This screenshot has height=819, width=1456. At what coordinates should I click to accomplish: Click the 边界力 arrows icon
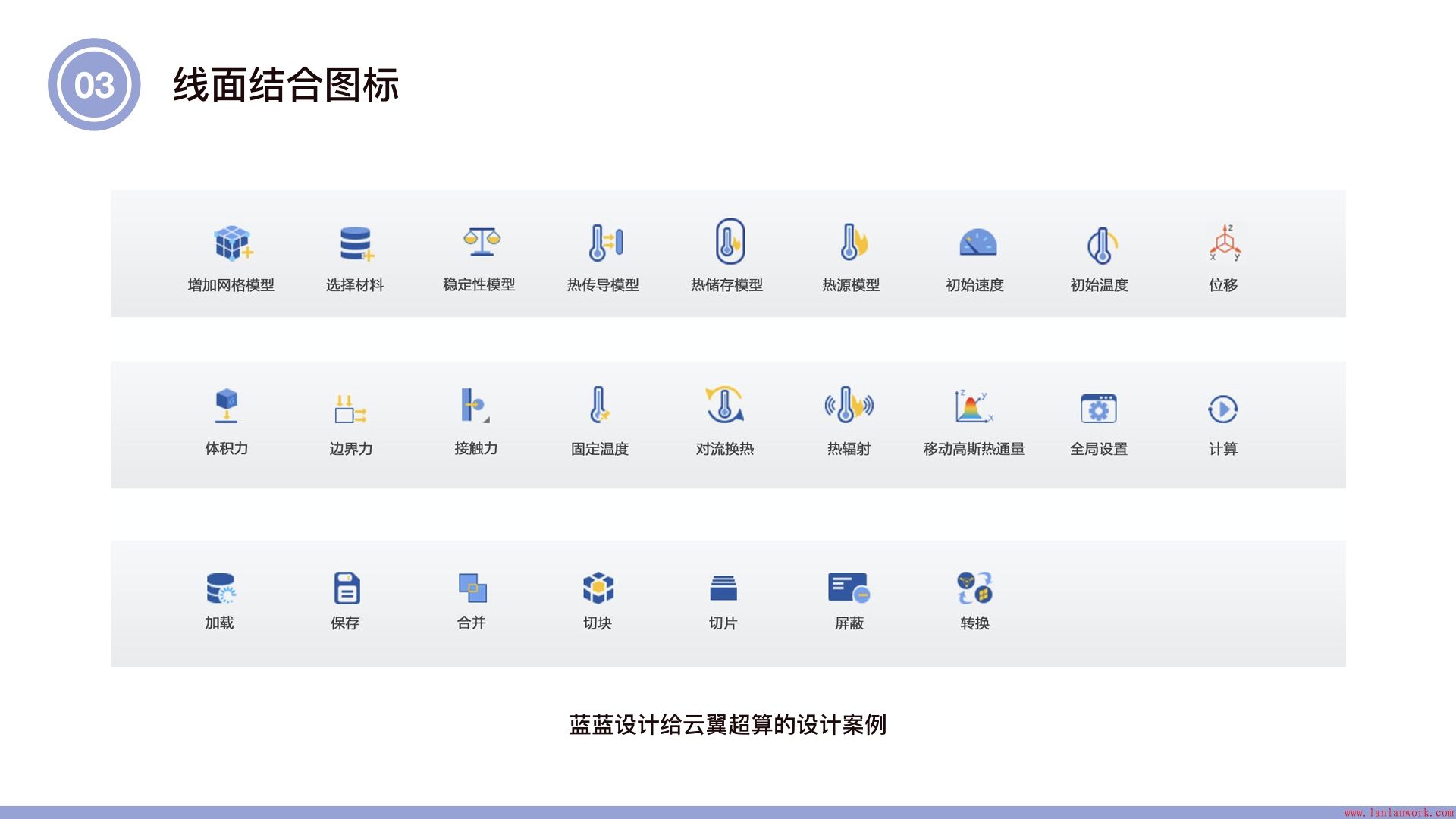[350, 409]
